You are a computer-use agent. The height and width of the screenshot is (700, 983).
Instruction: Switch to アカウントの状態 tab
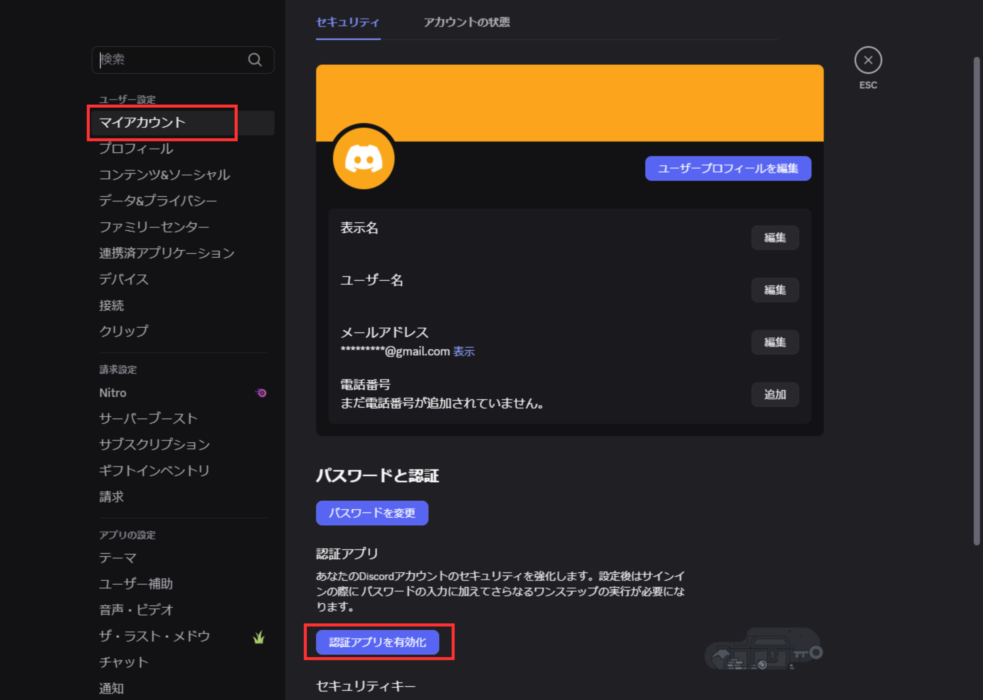tap(466, 23)
